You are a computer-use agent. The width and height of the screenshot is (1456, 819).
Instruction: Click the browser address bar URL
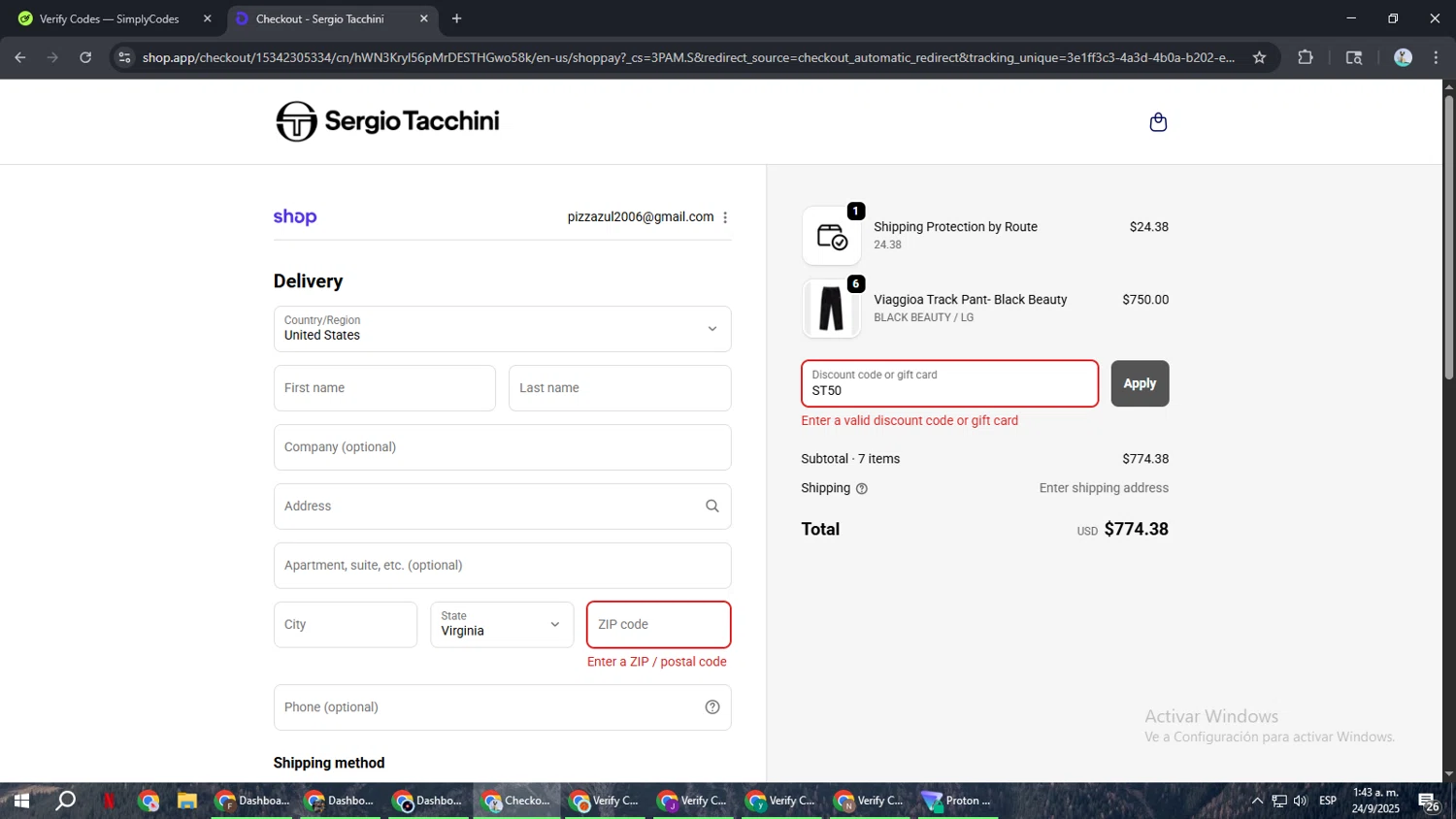(x=688, y=57)
